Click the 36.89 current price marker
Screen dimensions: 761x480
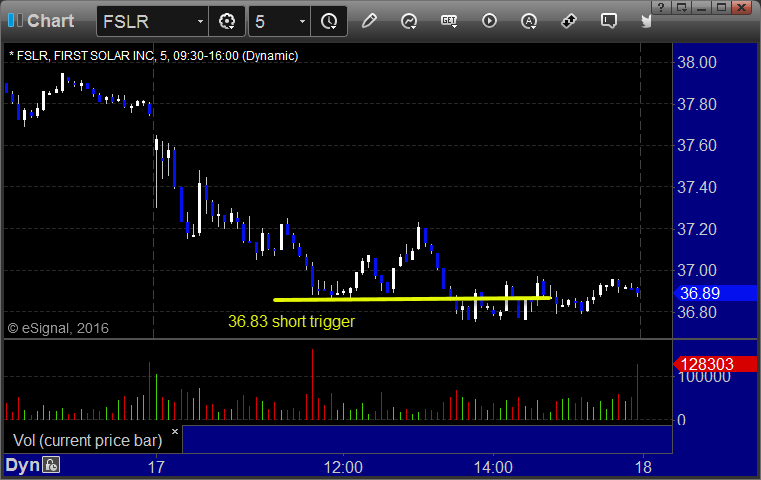[715, 293]
